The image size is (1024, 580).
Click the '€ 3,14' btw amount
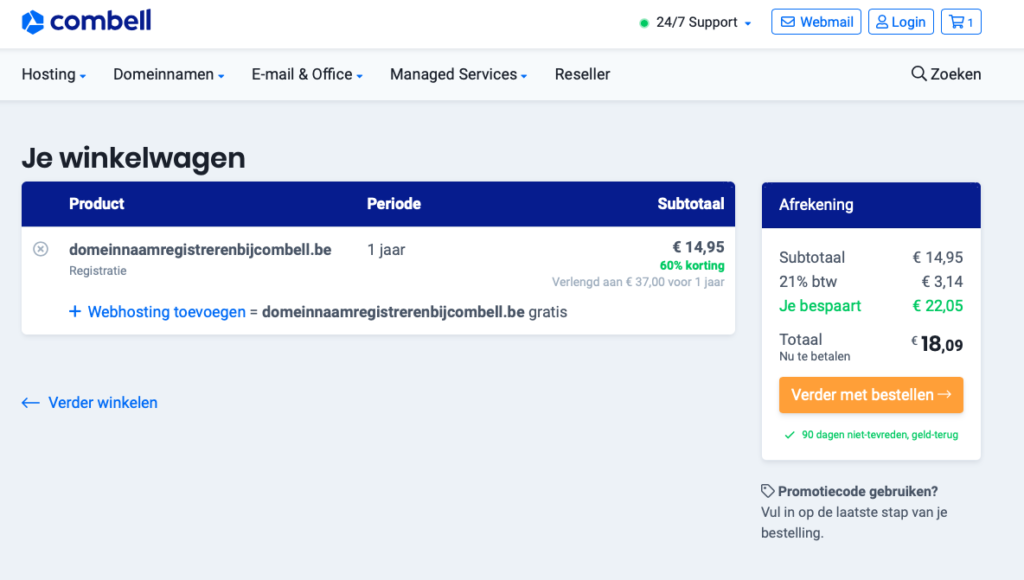[x=942, y=282]
